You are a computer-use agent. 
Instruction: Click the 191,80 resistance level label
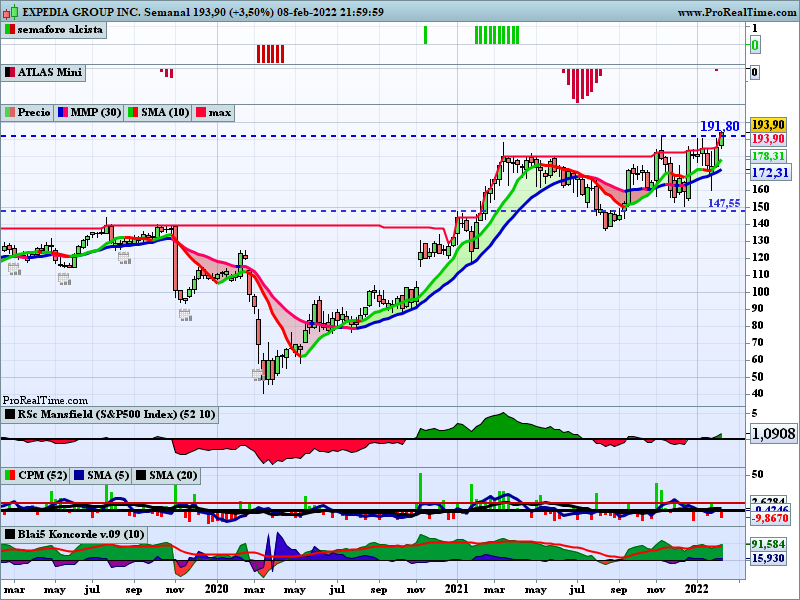tap(719, 127)
